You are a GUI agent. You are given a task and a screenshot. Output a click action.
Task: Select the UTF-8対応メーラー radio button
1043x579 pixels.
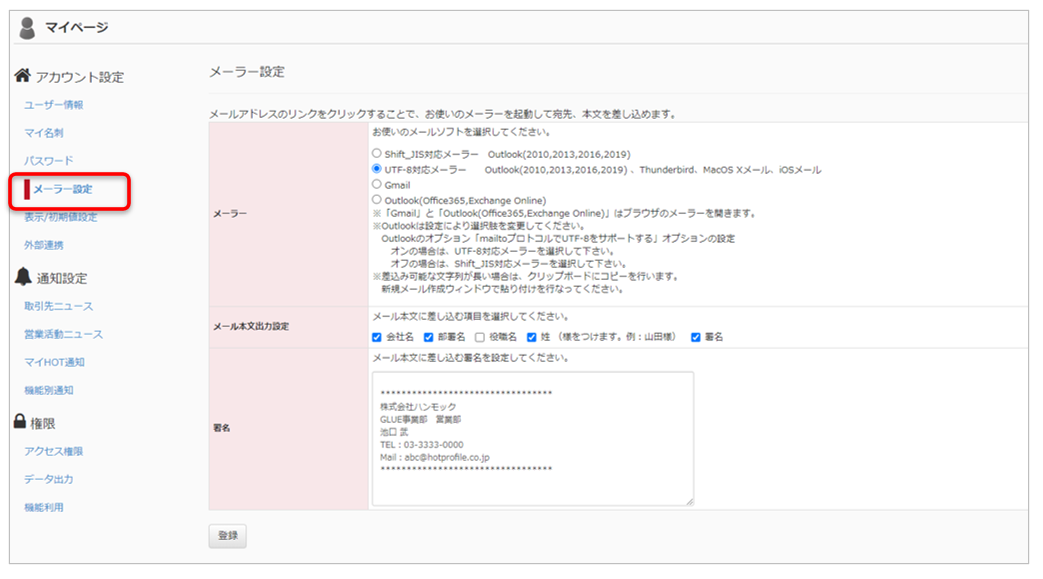pyautogui.click(x=376, y=168)
